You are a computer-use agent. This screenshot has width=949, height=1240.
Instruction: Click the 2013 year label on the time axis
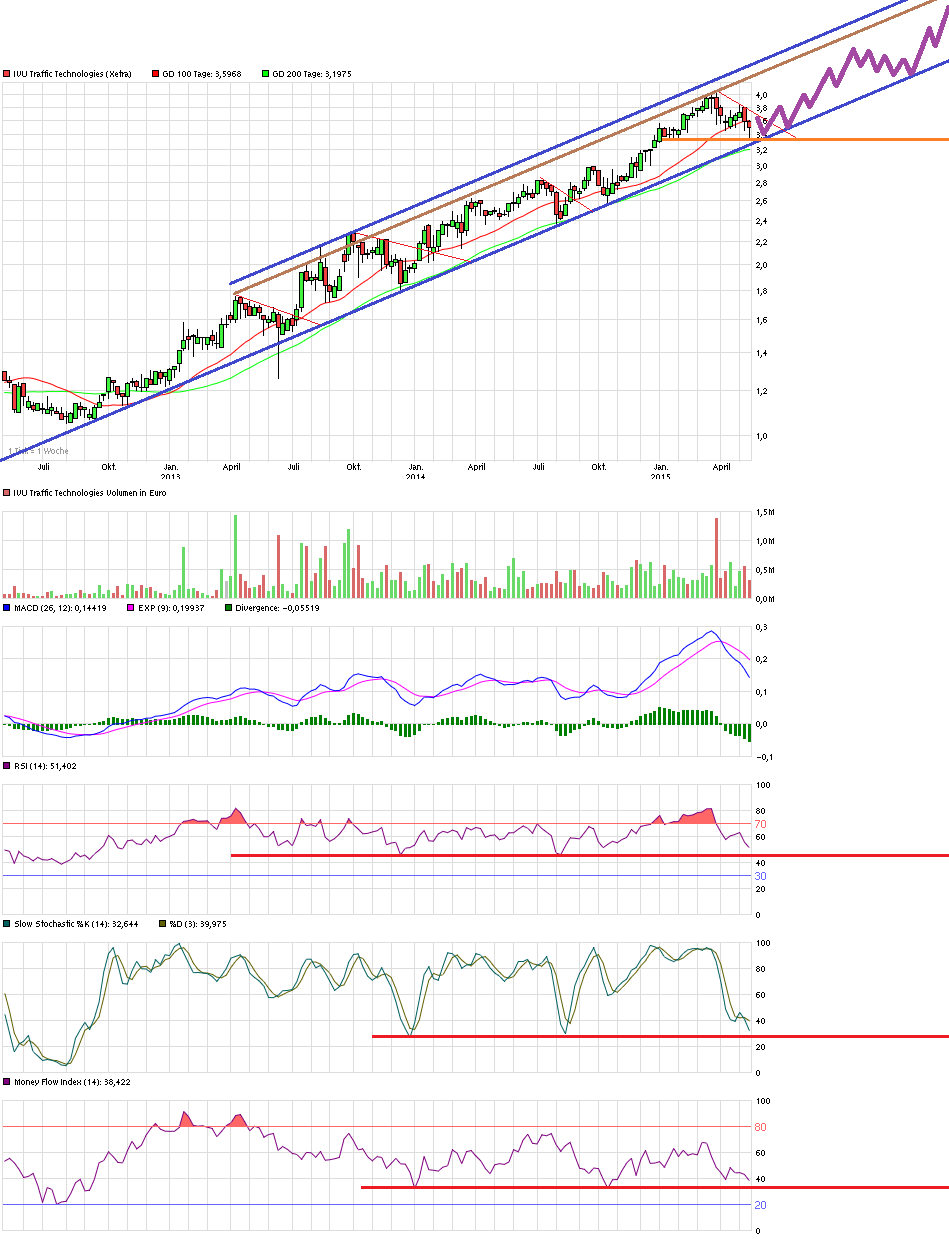tap(170, 476)
